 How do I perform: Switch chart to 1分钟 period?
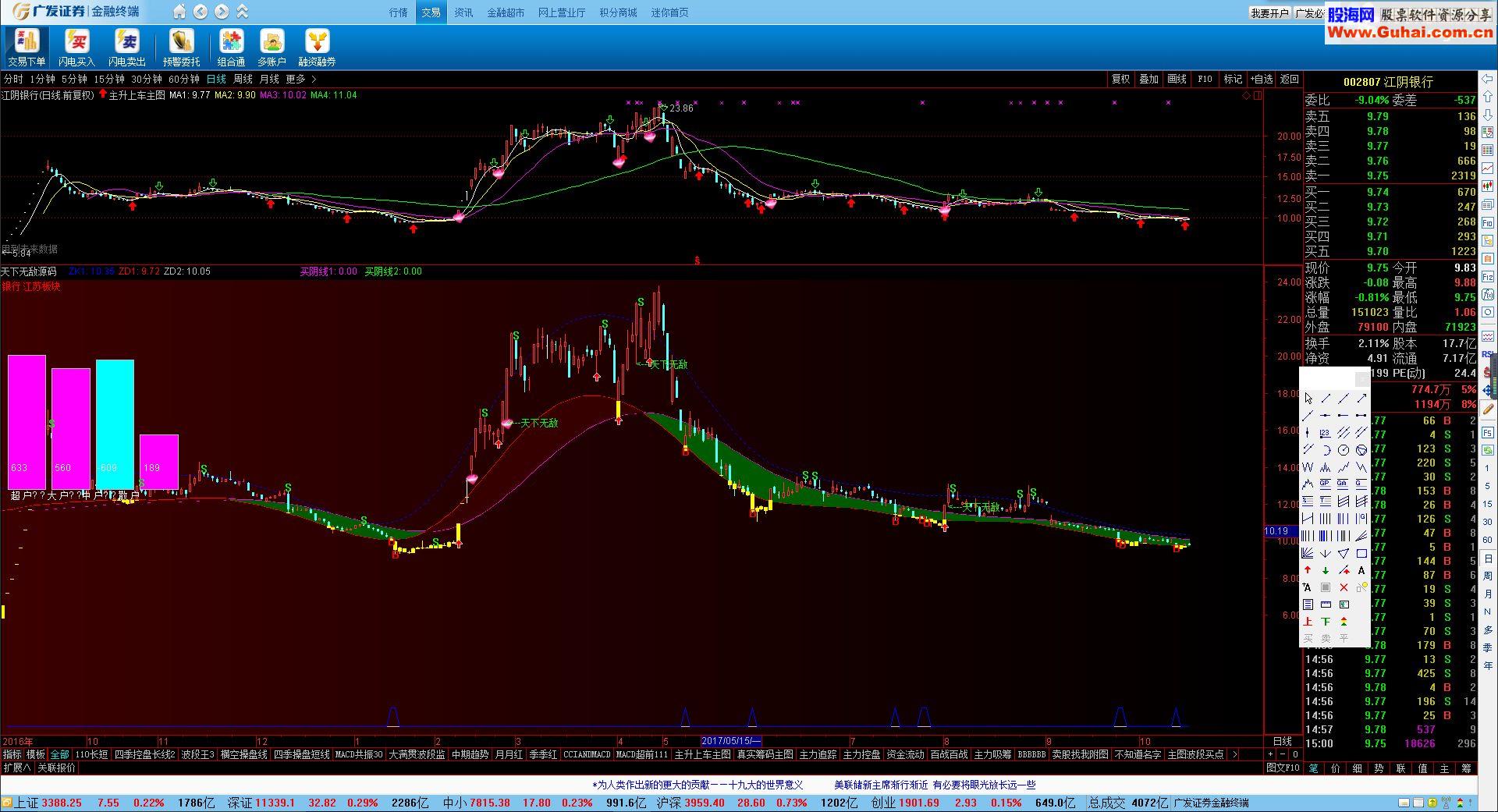click(43, 79)
